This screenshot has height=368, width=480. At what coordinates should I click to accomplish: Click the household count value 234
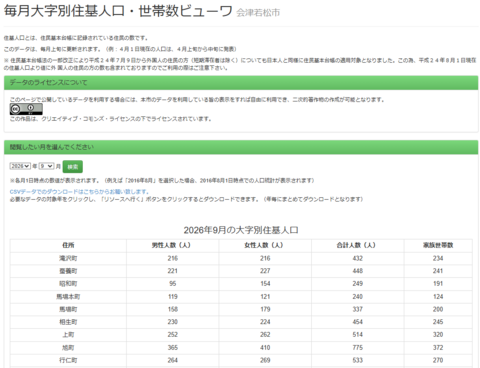tap(438, 258)
